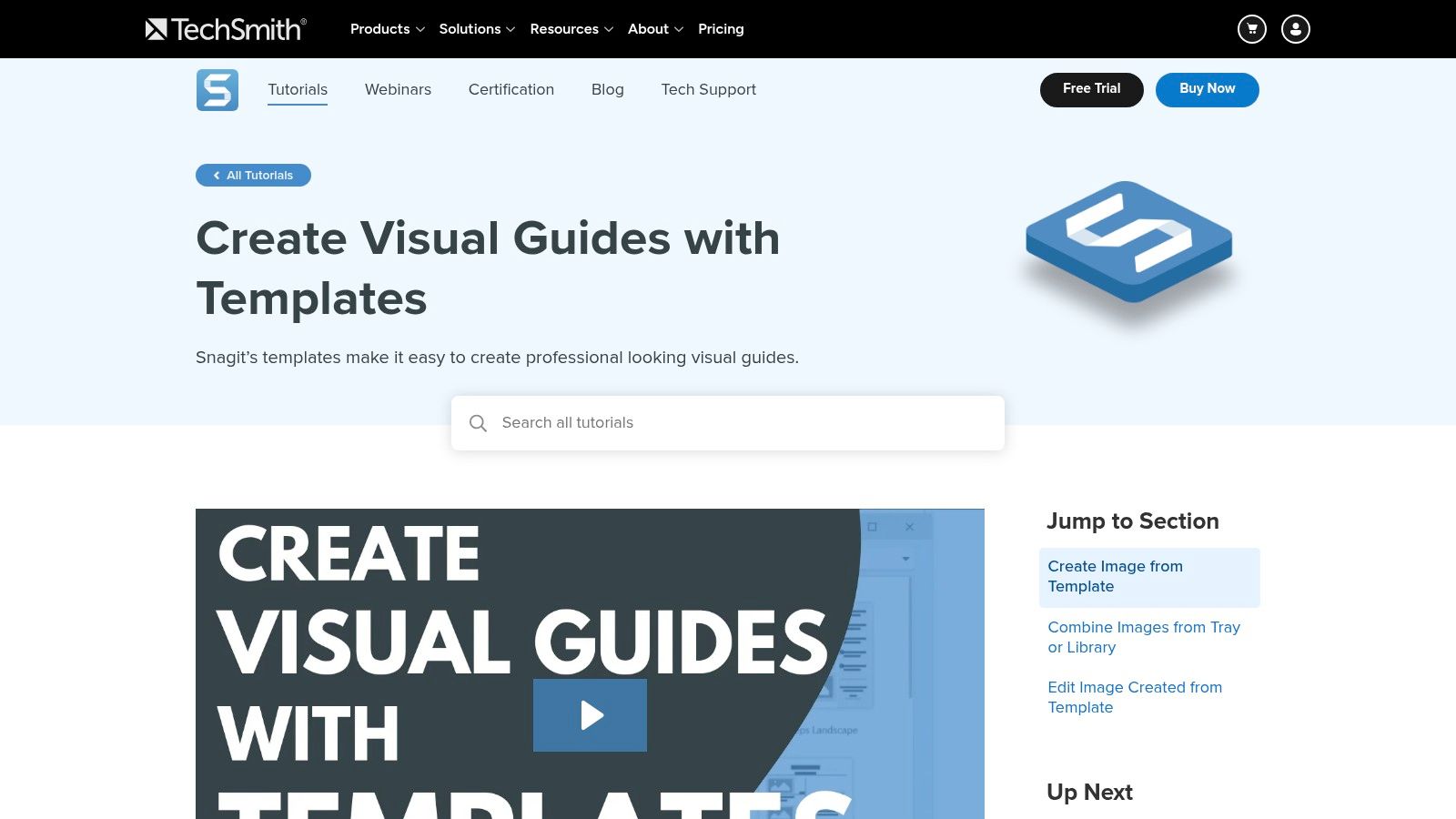Screen dimensions: 1456x819
Task: Click the 'Create Visual Guides with Templates' heading
Action: point(489,268)
